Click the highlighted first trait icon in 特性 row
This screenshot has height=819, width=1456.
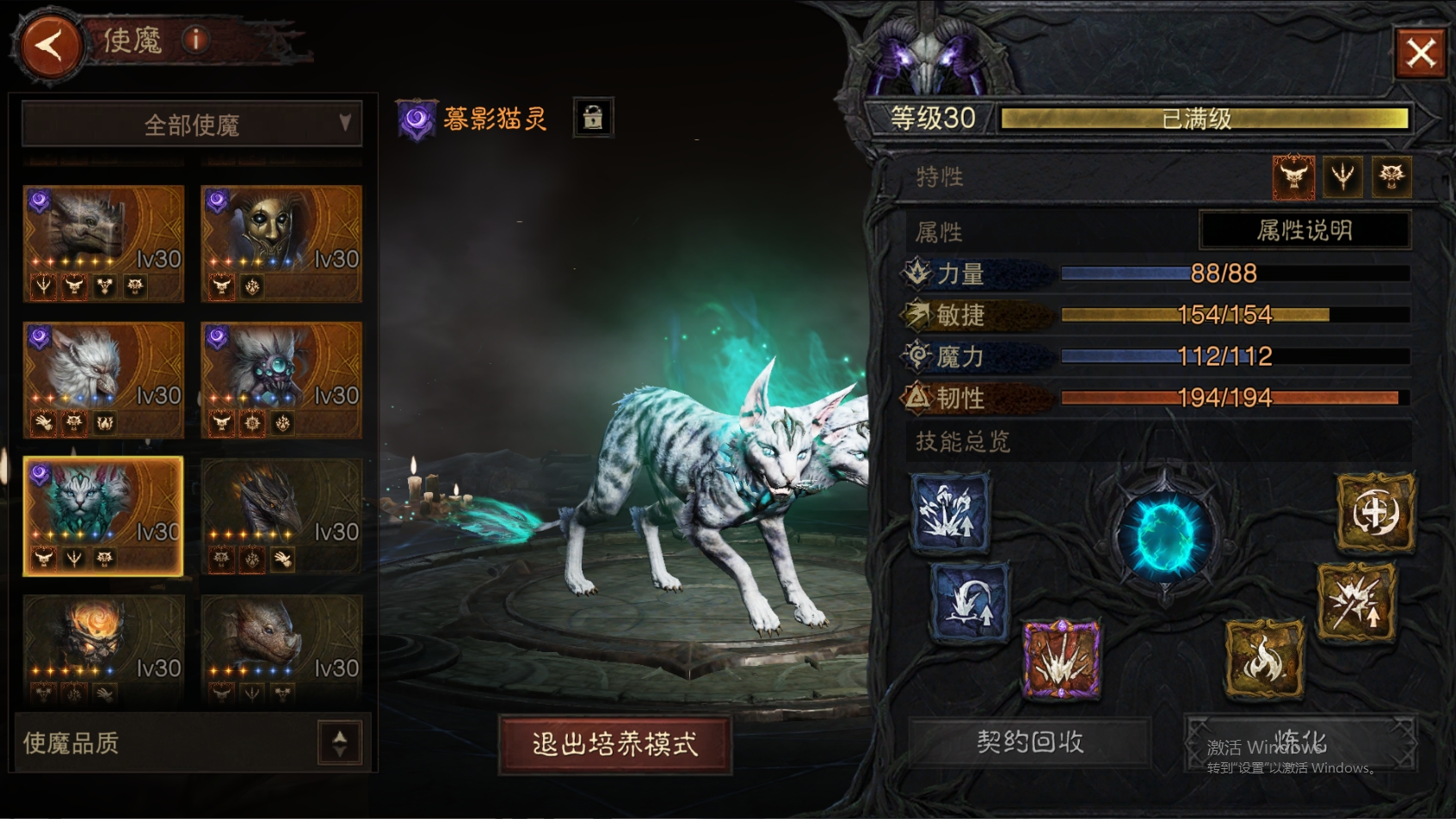1293,176
